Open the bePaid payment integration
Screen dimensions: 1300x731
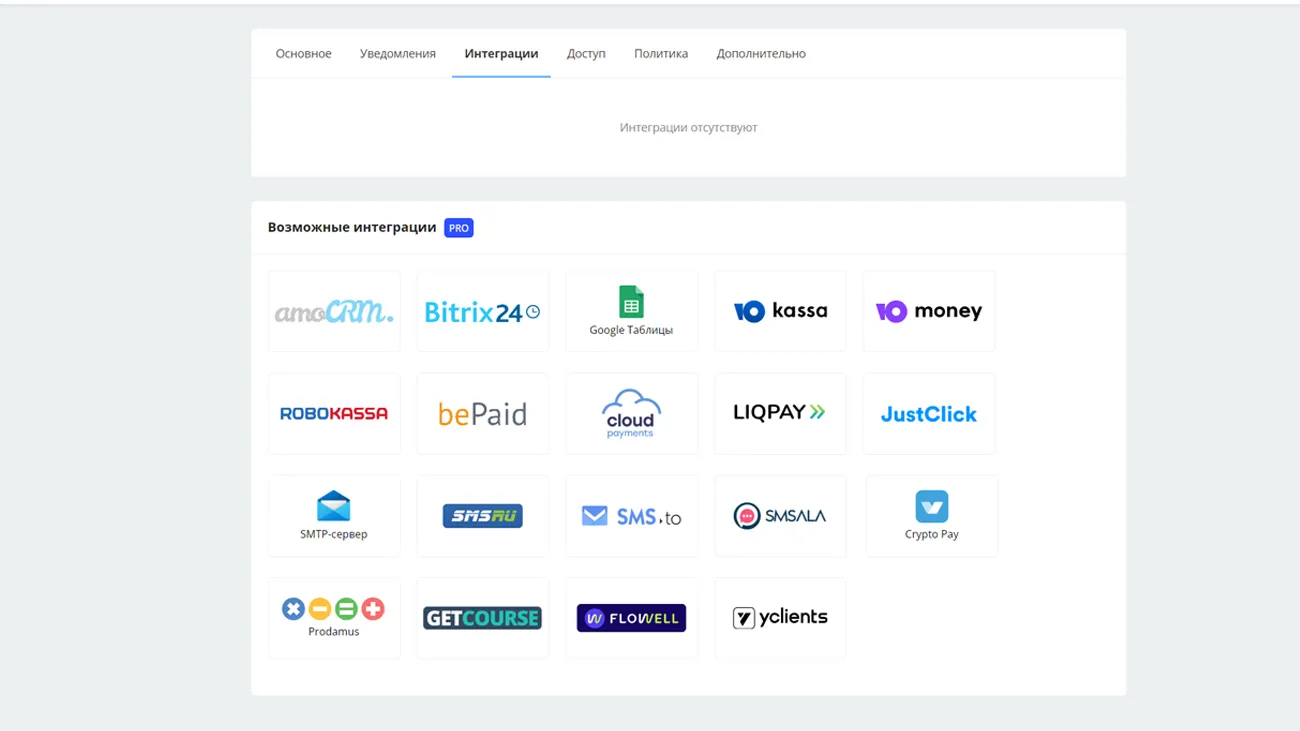(x=482, y=414)
